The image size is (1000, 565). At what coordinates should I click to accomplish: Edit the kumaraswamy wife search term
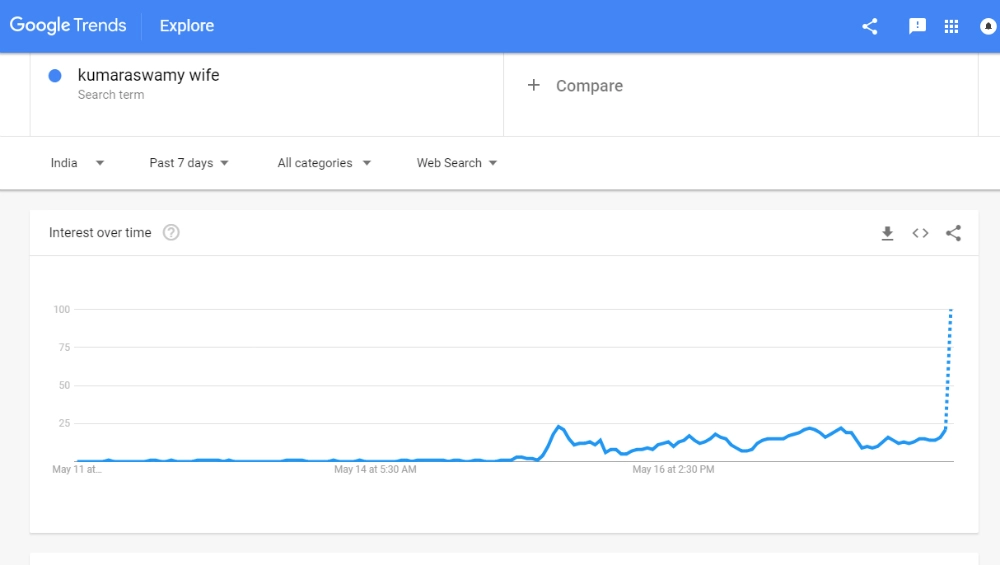148,76
